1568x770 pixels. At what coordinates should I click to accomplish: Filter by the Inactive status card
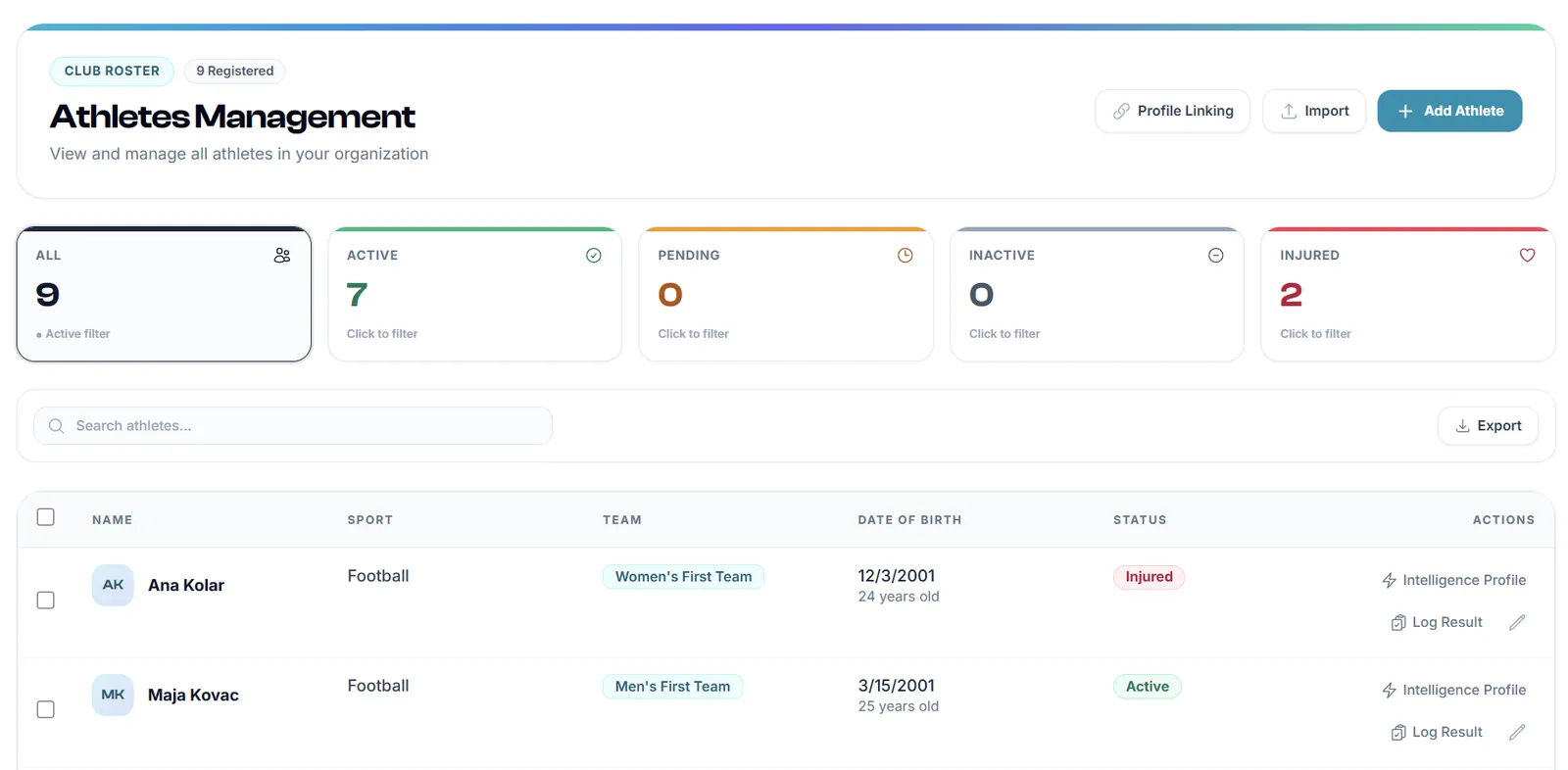tap(1097, 294)
